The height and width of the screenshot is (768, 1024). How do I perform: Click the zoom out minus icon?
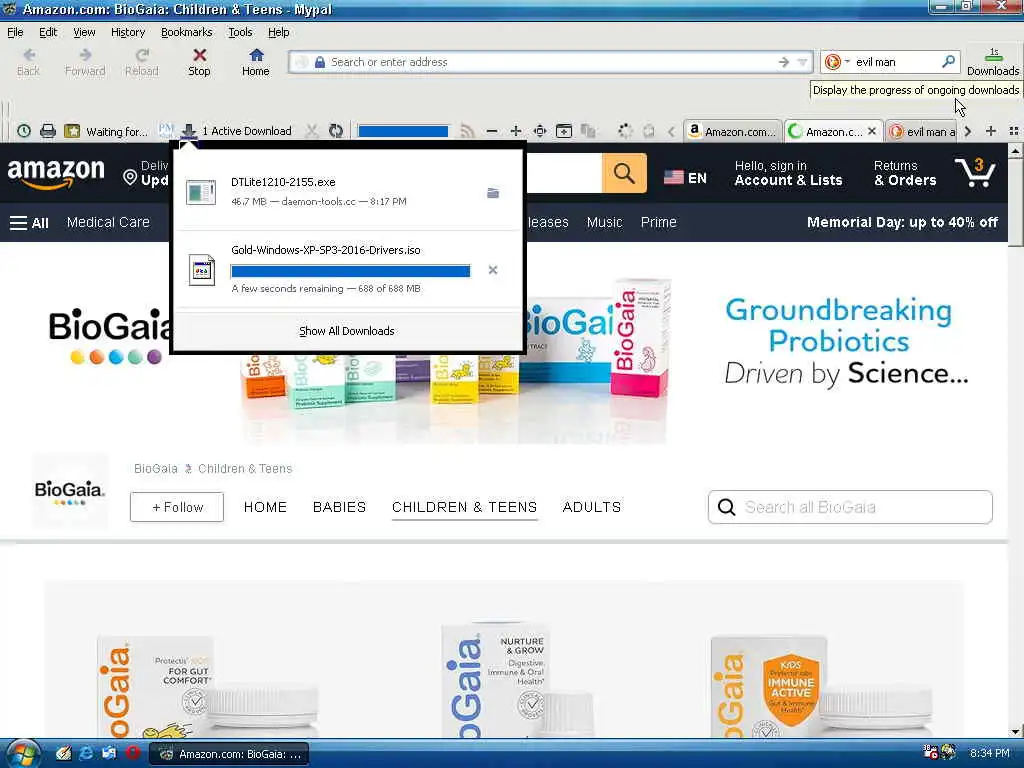(x=492, y=131)
